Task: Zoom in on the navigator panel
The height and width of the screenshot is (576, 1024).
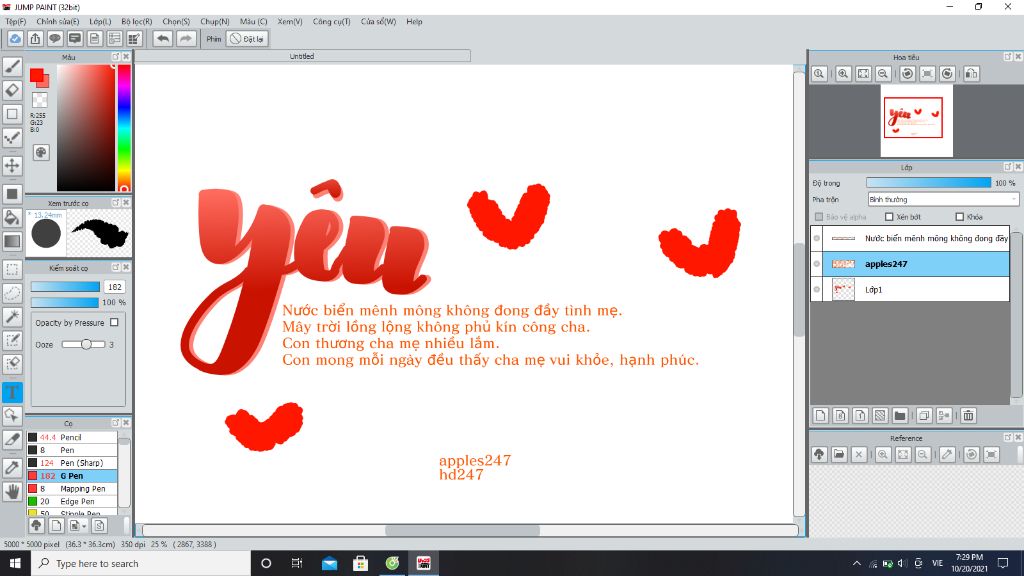Action: (x=843, y=74)
